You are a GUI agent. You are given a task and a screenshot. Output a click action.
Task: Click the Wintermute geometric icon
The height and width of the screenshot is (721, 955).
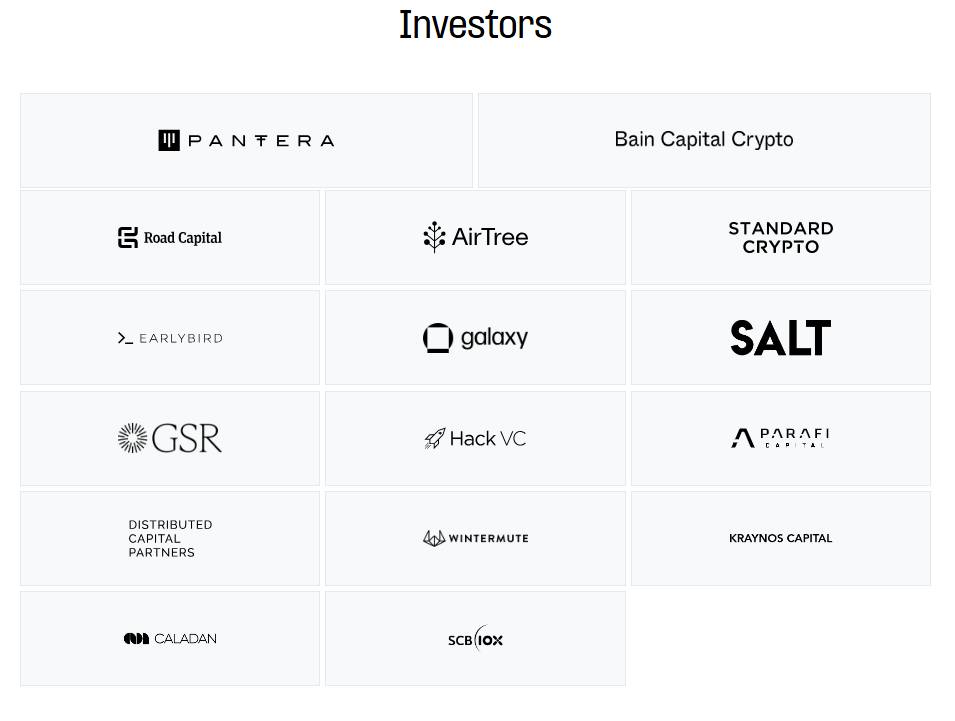[434, 538]
